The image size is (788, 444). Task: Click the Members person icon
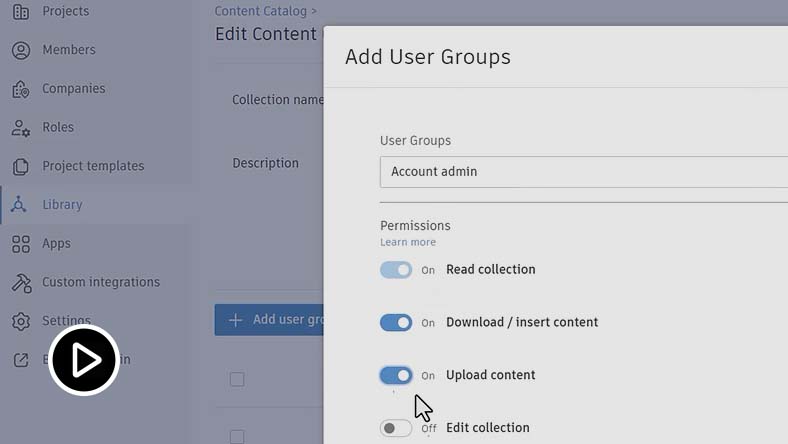[x=21, y=50]
